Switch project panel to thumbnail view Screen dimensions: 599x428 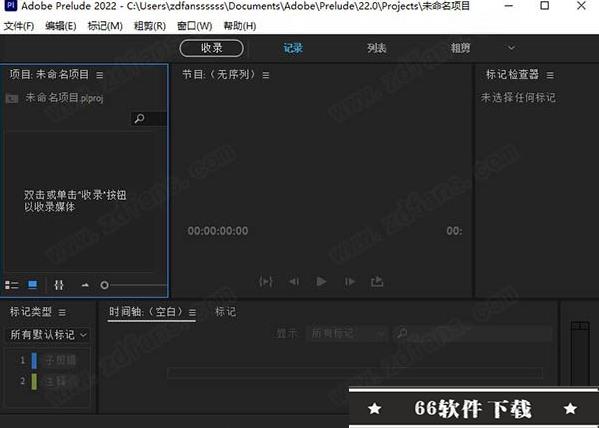pos(33,285)
